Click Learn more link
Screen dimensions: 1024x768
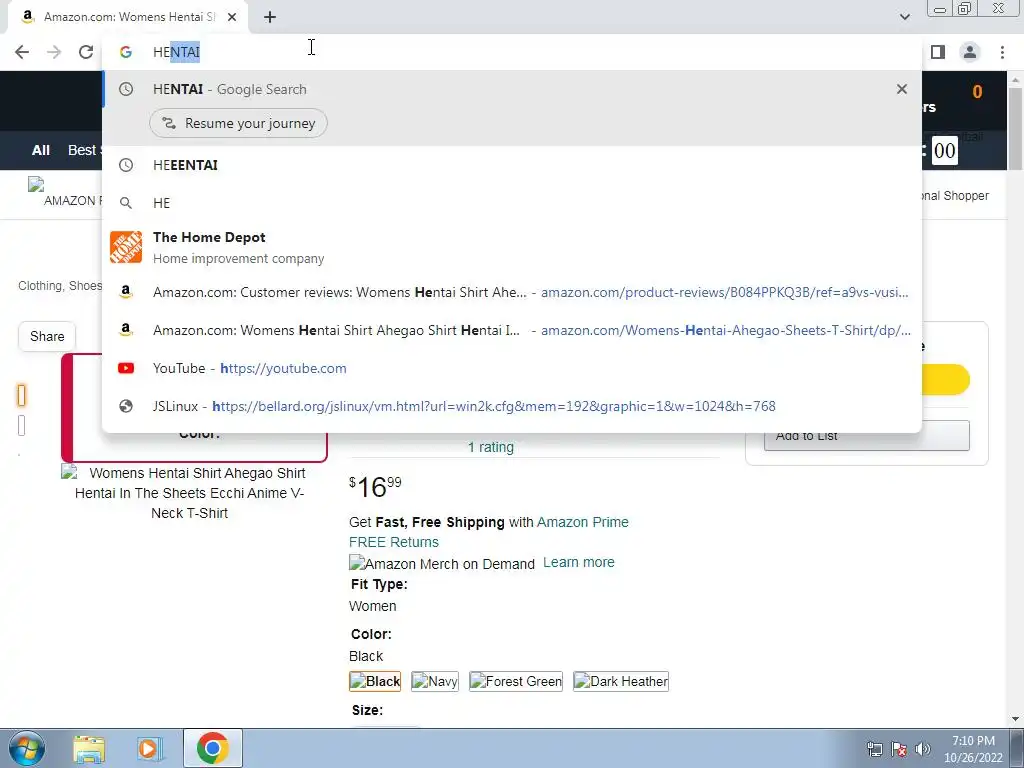pyautogui.click(x=579, y=562)
